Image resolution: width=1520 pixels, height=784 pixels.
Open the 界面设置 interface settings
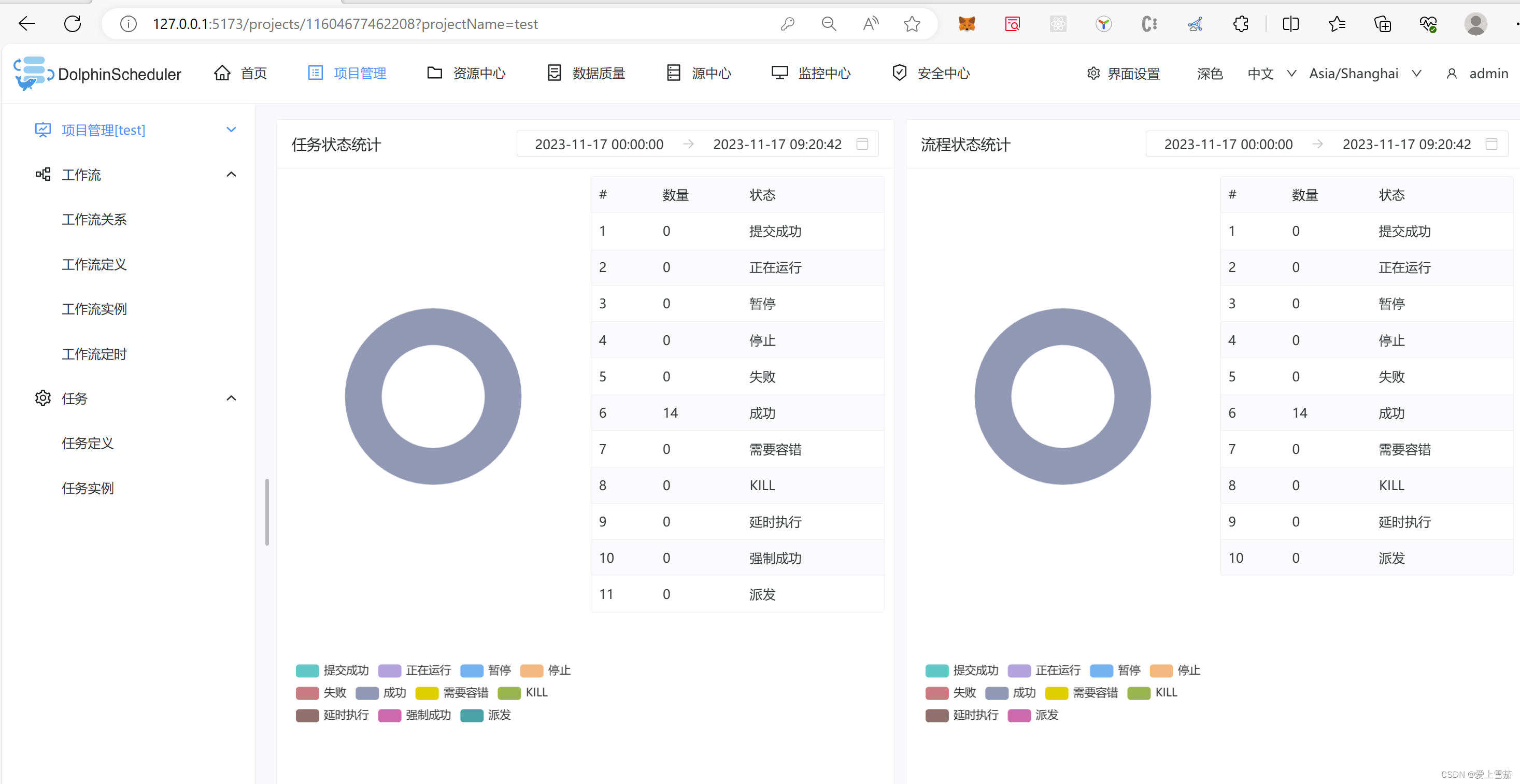pyautogui.click(x=1123, y=73)
